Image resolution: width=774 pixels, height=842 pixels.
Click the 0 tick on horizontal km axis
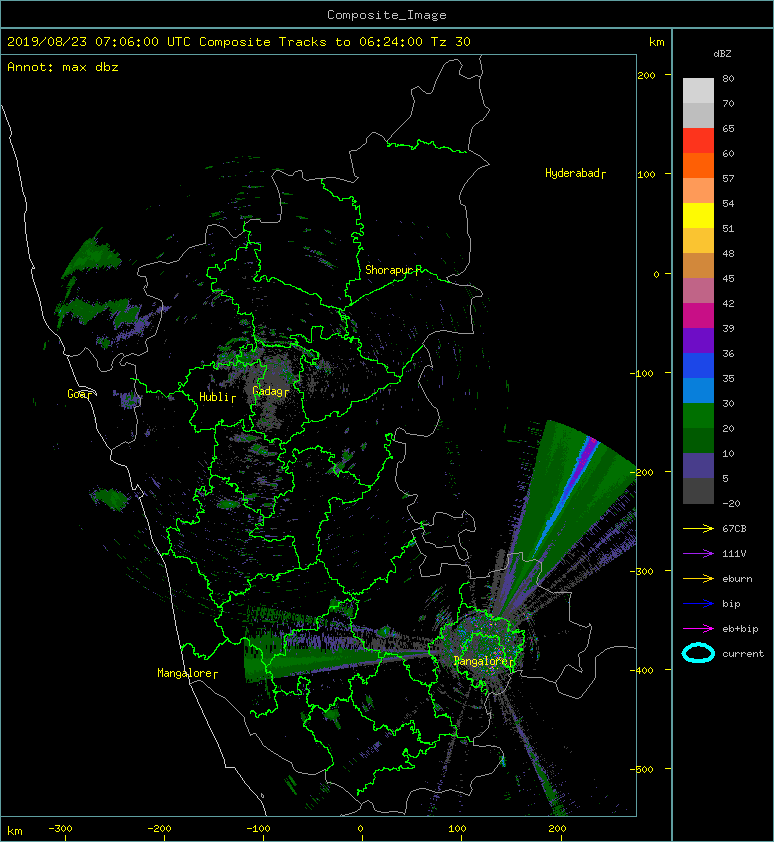click(360, 829)
